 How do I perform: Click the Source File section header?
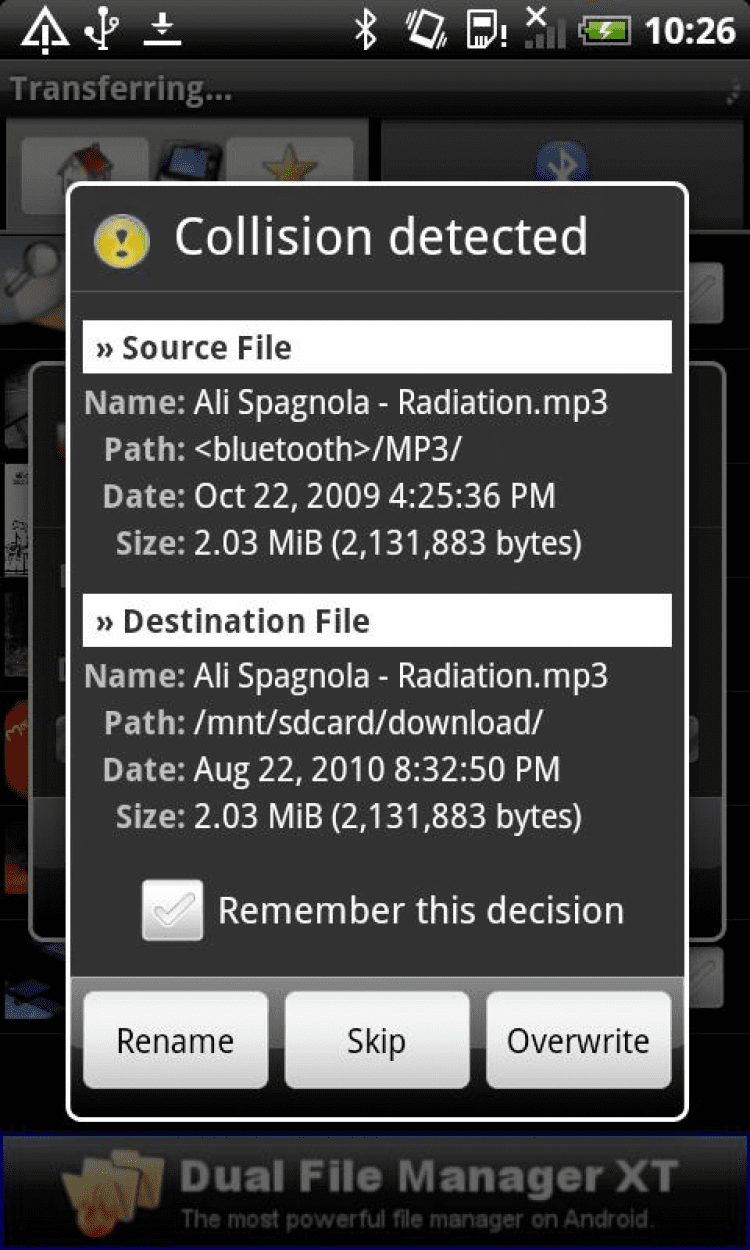(376, 347)
